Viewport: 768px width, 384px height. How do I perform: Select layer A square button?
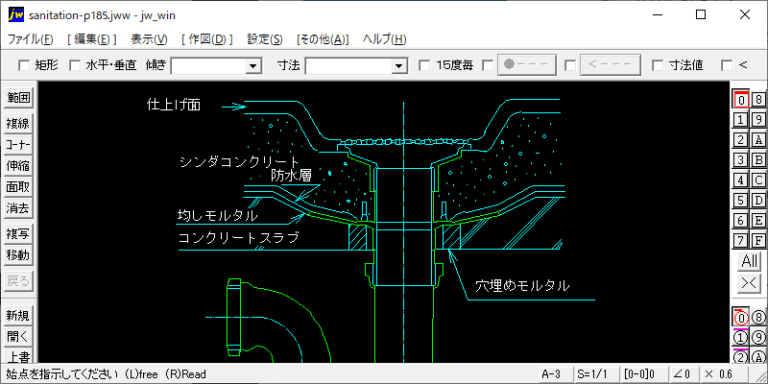coord(759,140)
